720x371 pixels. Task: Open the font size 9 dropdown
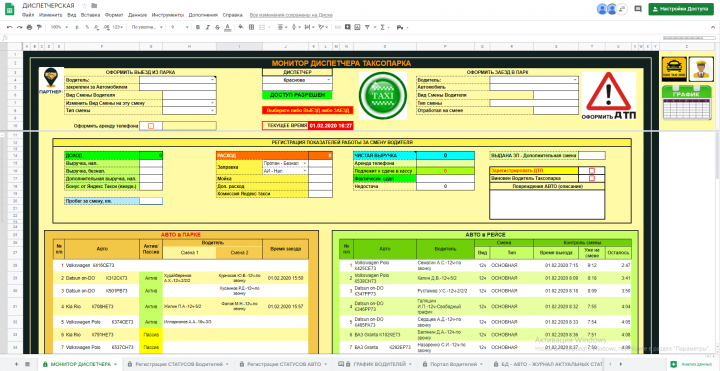179,27
